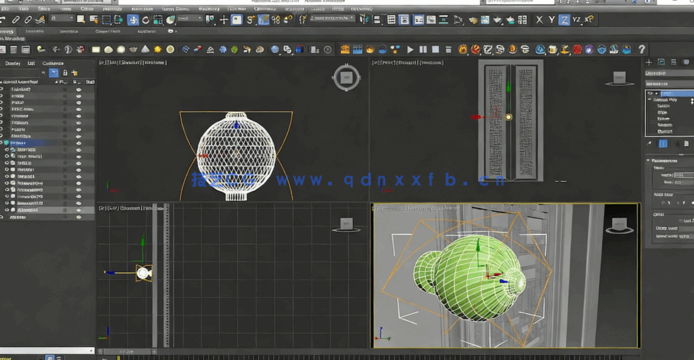Open the reference coordinate system dropdown
Image resolution: width=694 pixels, height=360 pixels.
[189, 19]
